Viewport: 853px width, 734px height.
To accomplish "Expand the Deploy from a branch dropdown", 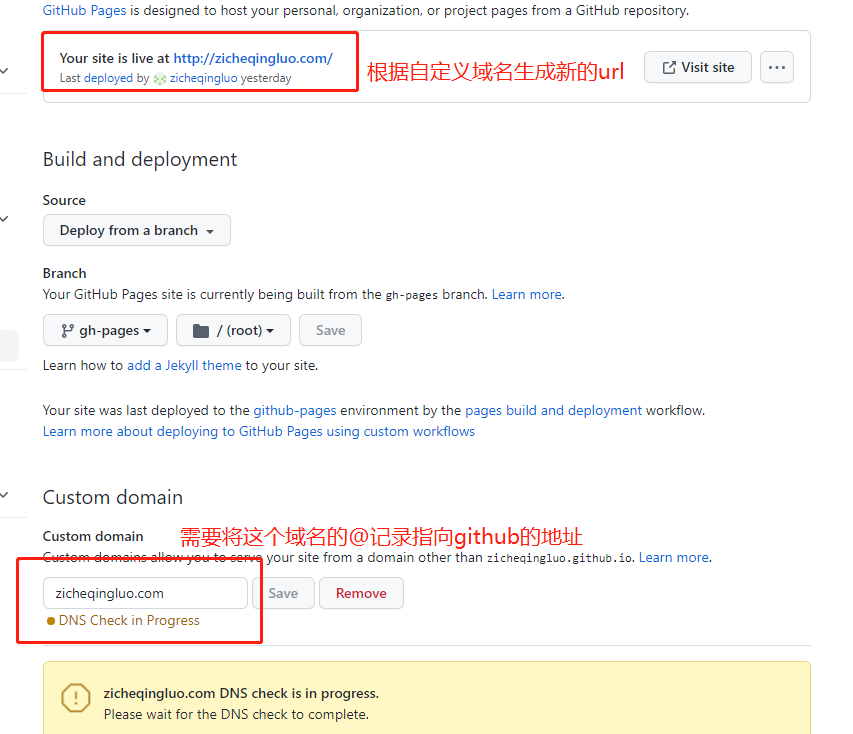I will (x=137, y=230).
